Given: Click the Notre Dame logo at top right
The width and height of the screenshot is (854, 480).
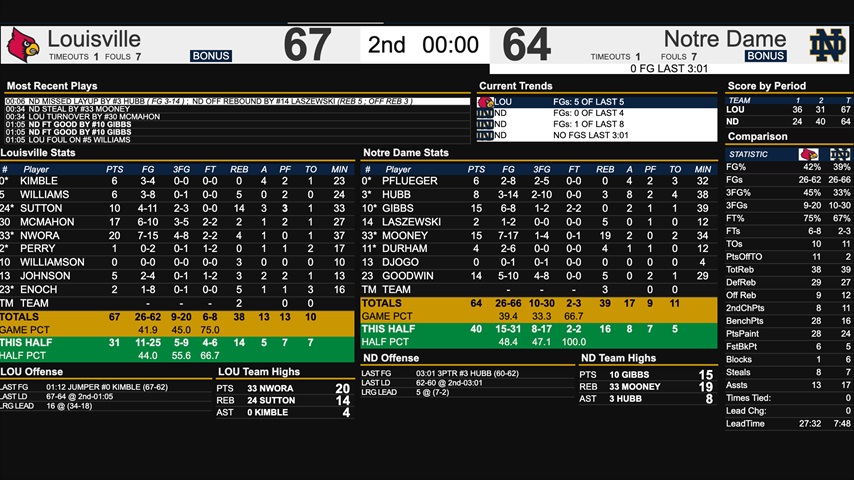Looking at the screenshot, I should (829, 45).
